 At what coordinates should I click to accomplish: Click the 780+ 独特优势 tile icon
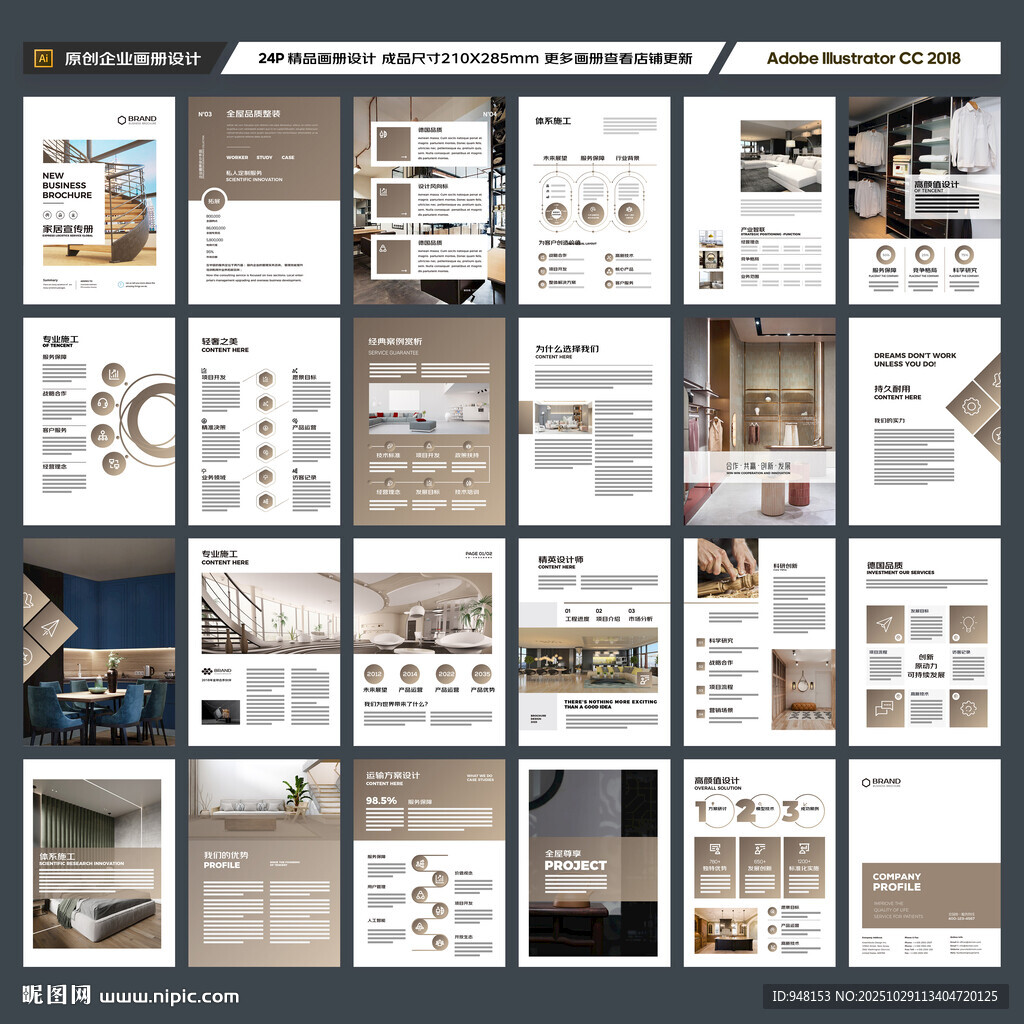coord(715,849)
